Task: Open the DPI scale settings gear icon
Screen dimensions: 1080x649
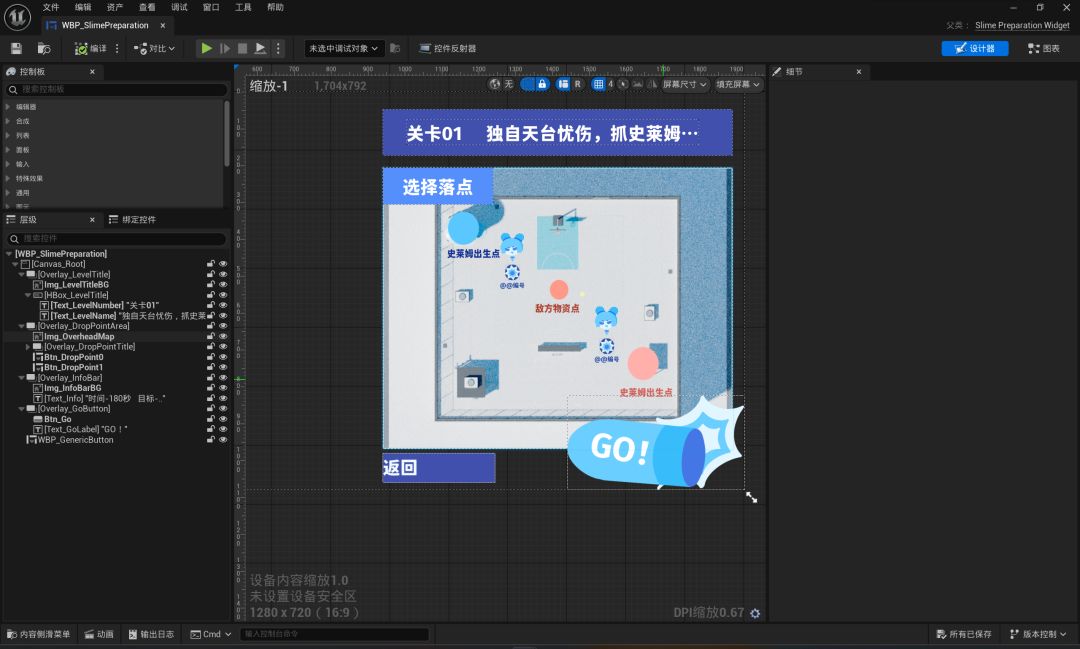Action: [x=755, y=613]
